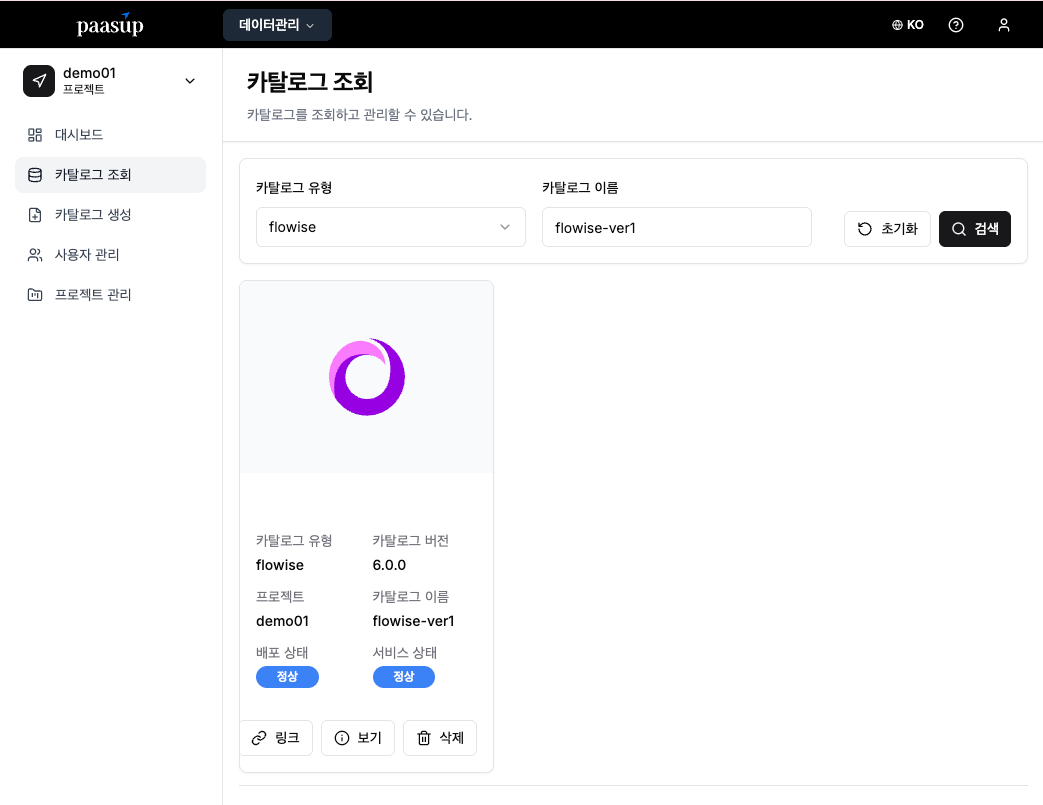Focus the 카탈로그 이름 input field
Viewport: 1043px width, 805px height.
(676, 228)
